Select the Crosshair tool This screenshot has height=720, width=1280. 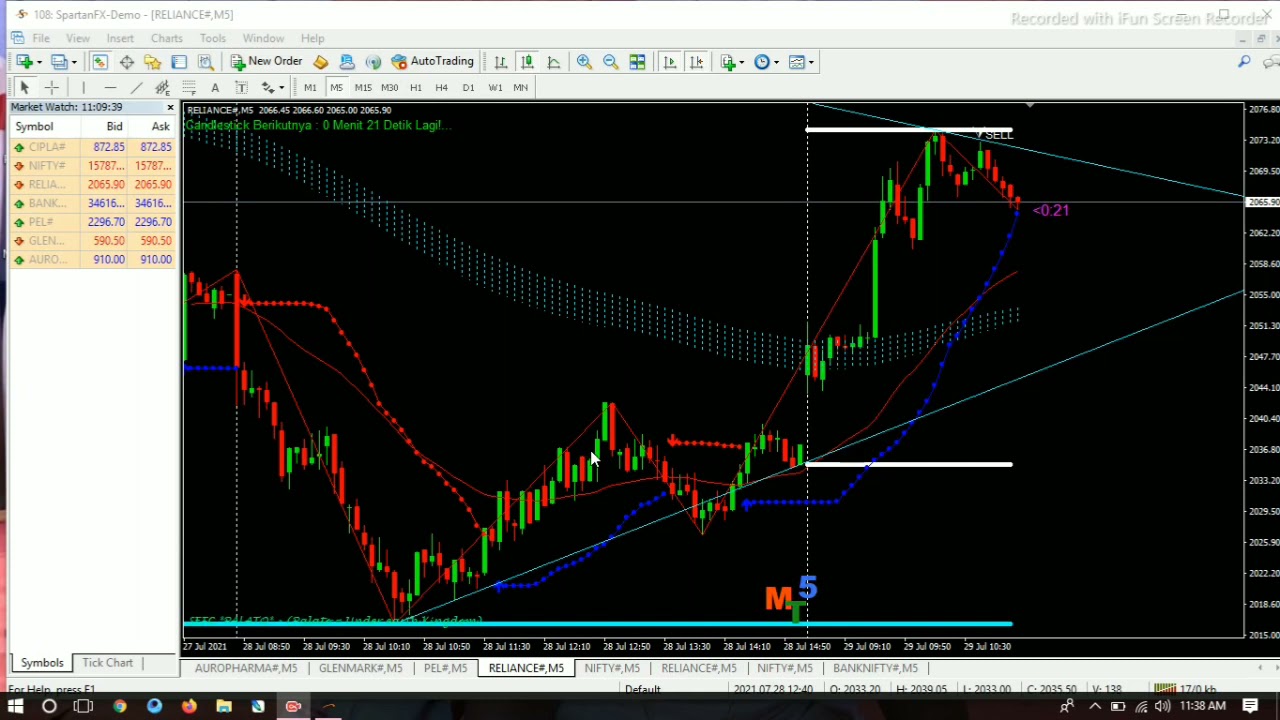51,88
